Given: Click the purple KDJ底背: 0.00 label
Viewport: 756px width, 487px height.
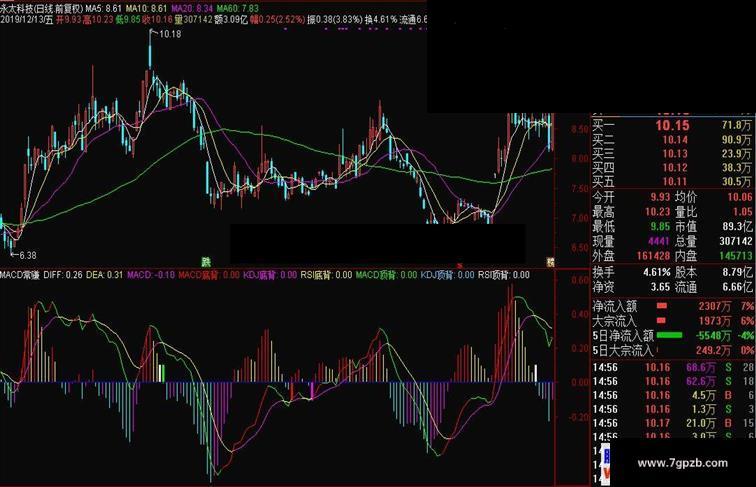Looking at the screenshot, I should (x=270, y=275).
